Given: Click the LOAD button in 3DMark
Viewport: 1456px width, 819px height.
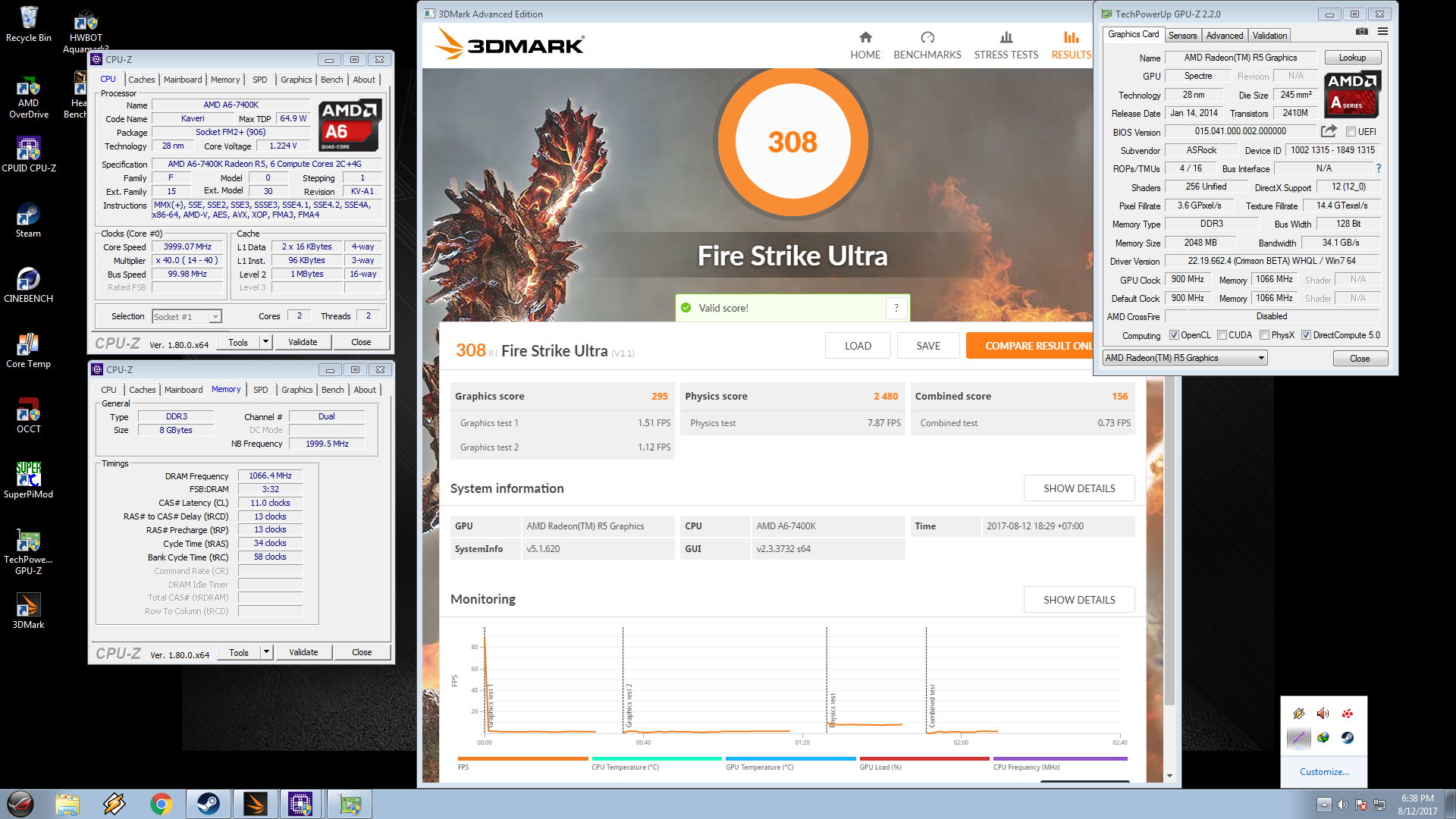Looking at the screenshot, I should coord(858,346).
